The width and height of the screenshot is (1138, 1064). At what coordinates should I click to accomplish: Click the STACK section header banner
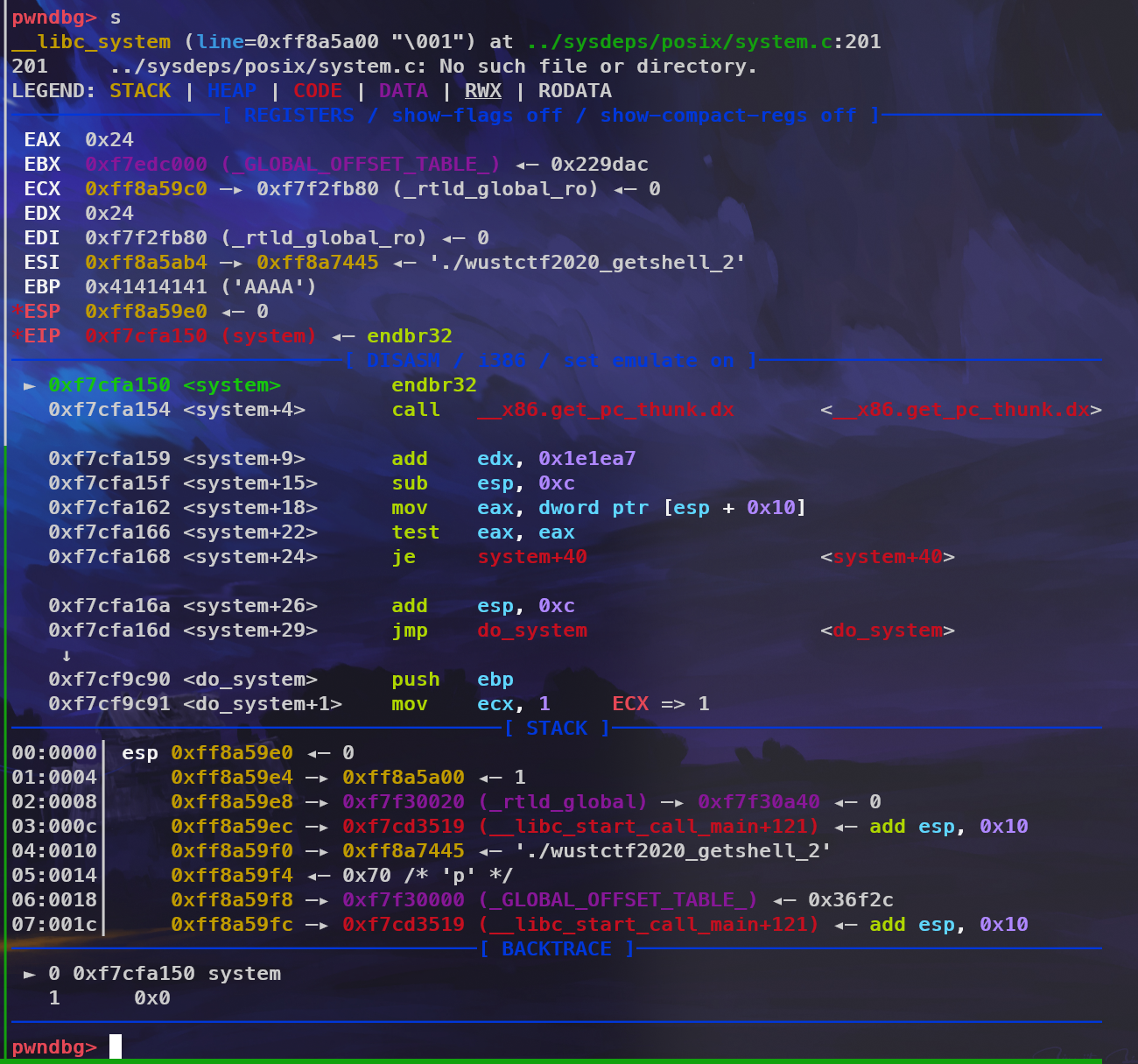557,729
